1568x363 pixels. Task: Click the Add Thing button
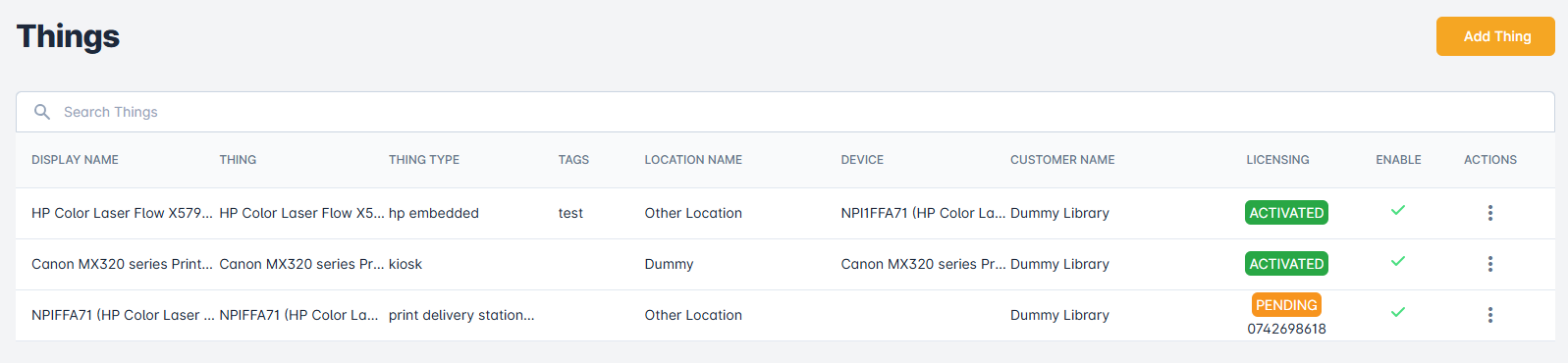coord(1495,36)
